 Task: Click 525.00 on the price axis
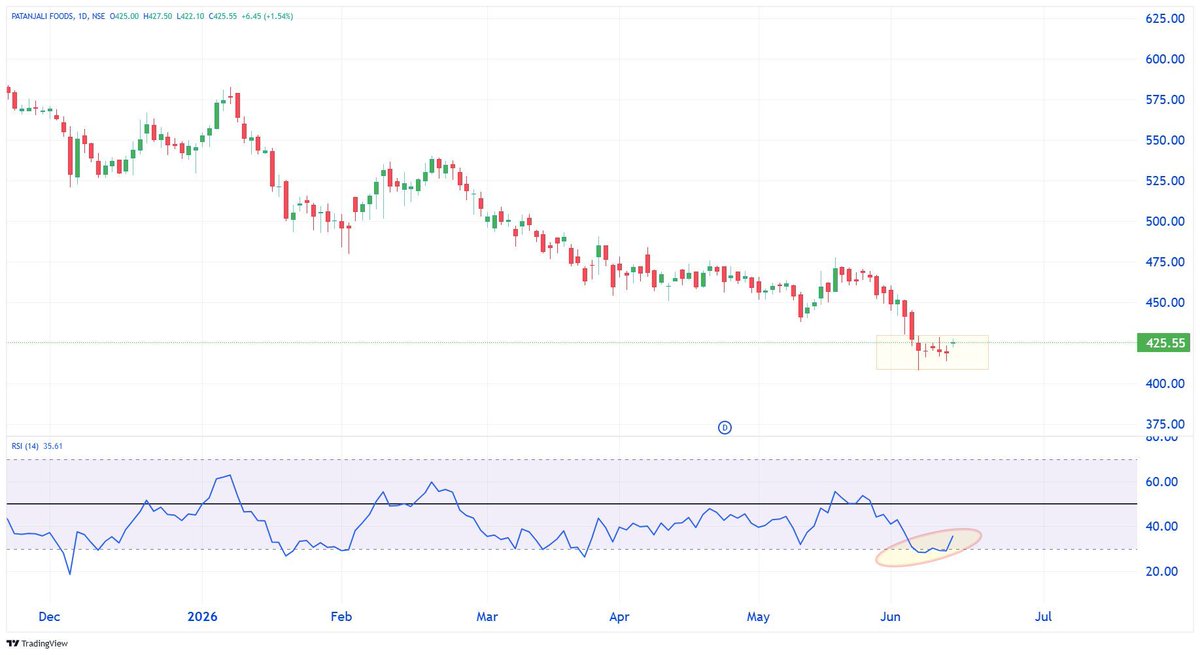[x=1163, y=181]
